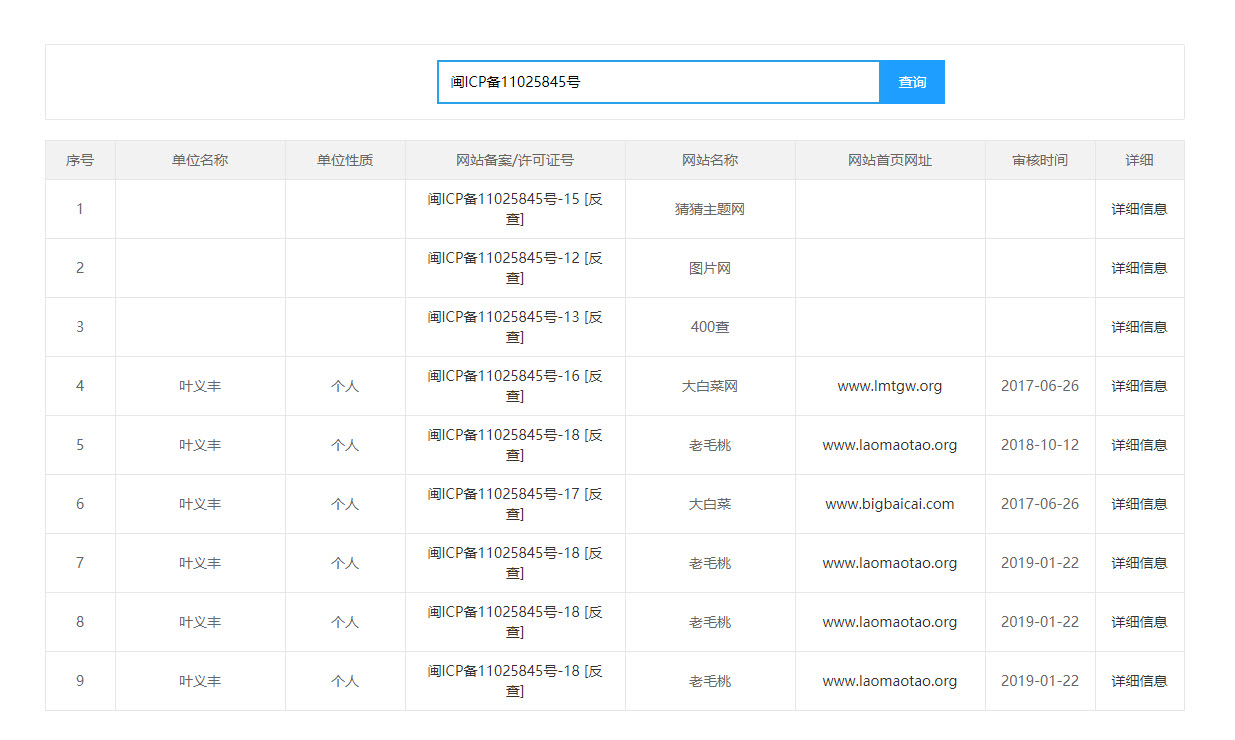Screen dimensions: 1235x740
Task: Visit the www.lmtgw.org website address
Action: point(889,386)
